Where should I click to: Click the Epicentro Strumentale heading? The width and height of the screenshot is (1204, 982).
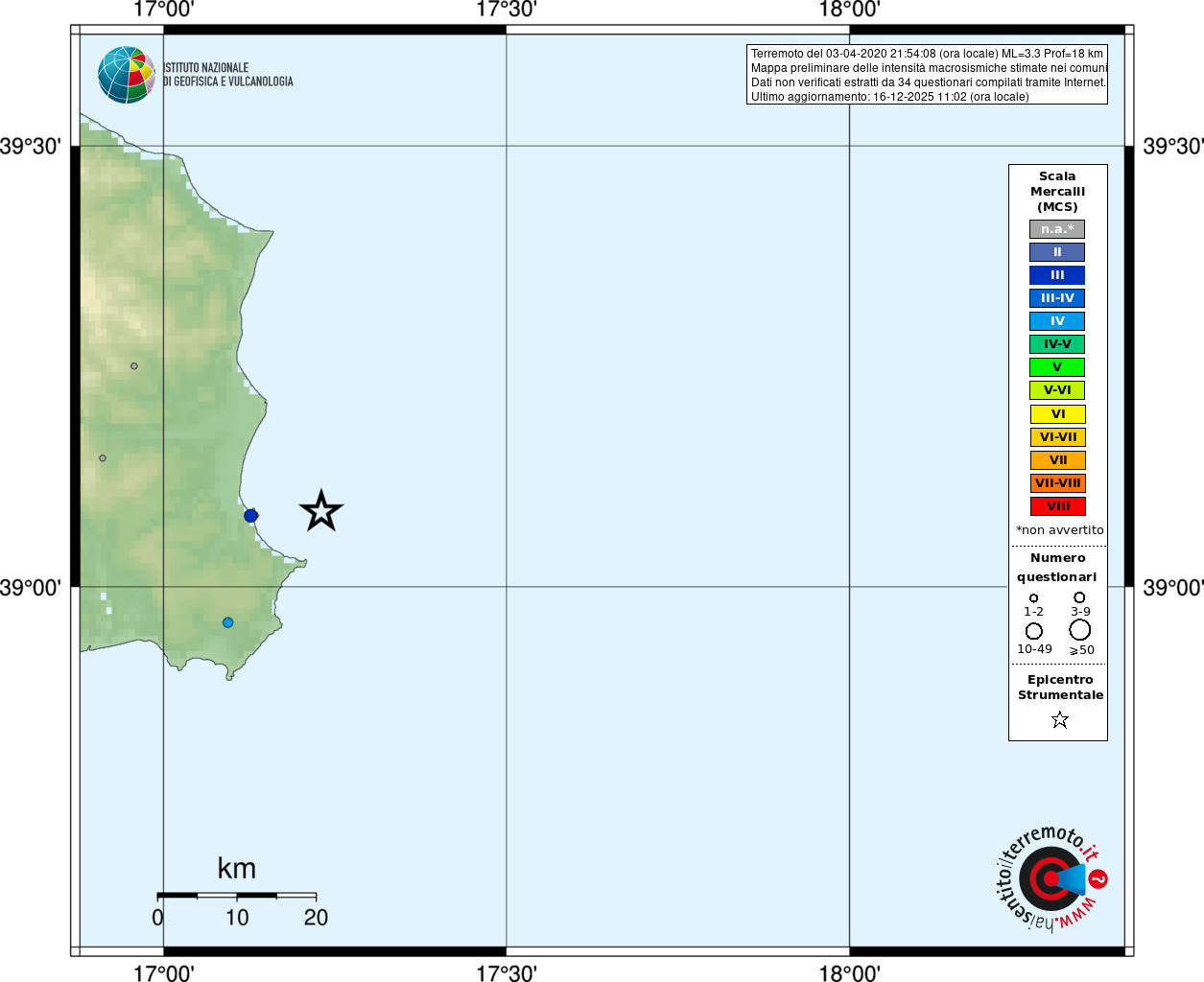coord(1060,687)
